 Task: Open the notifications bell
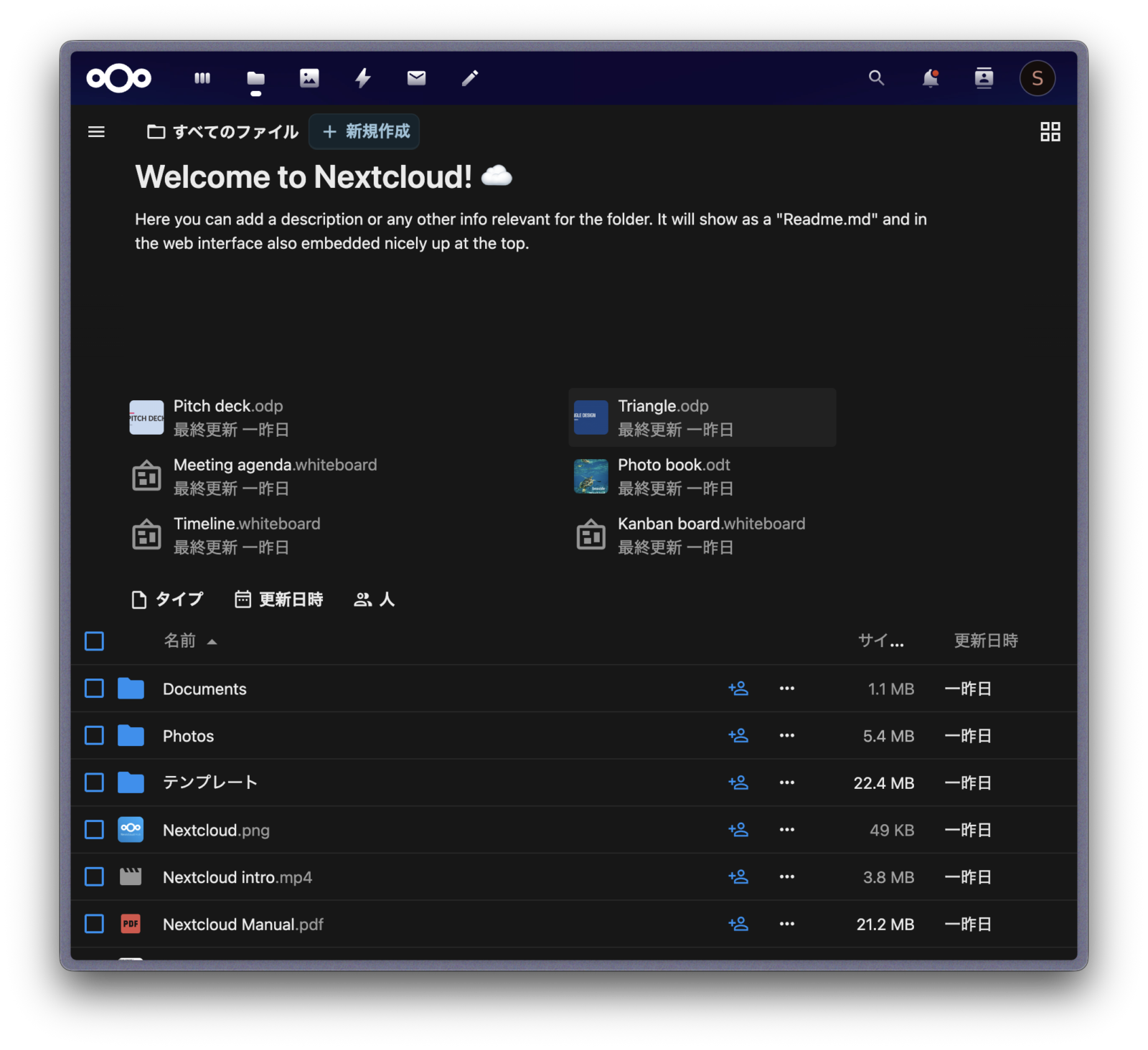point(930,78)
